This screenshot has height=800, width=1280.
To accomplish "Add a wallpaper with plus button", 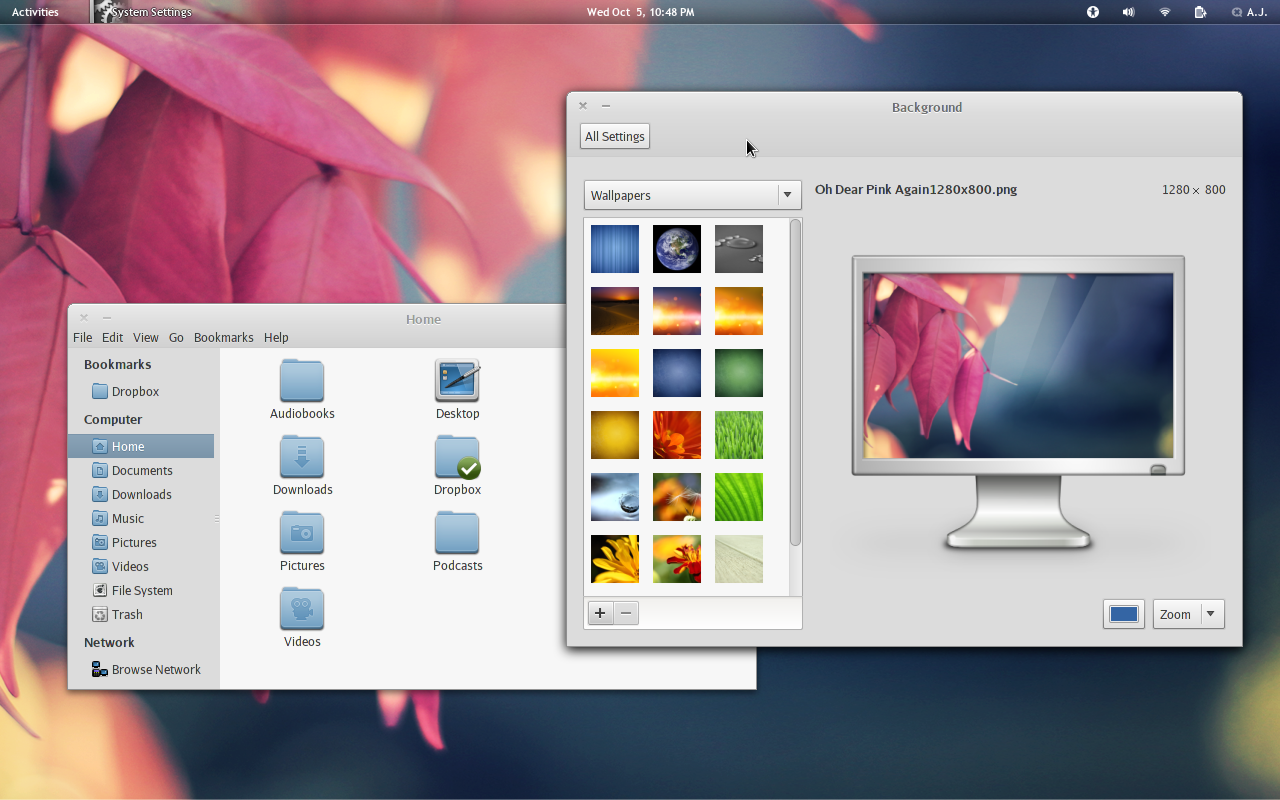I will (x=600, y=613).
